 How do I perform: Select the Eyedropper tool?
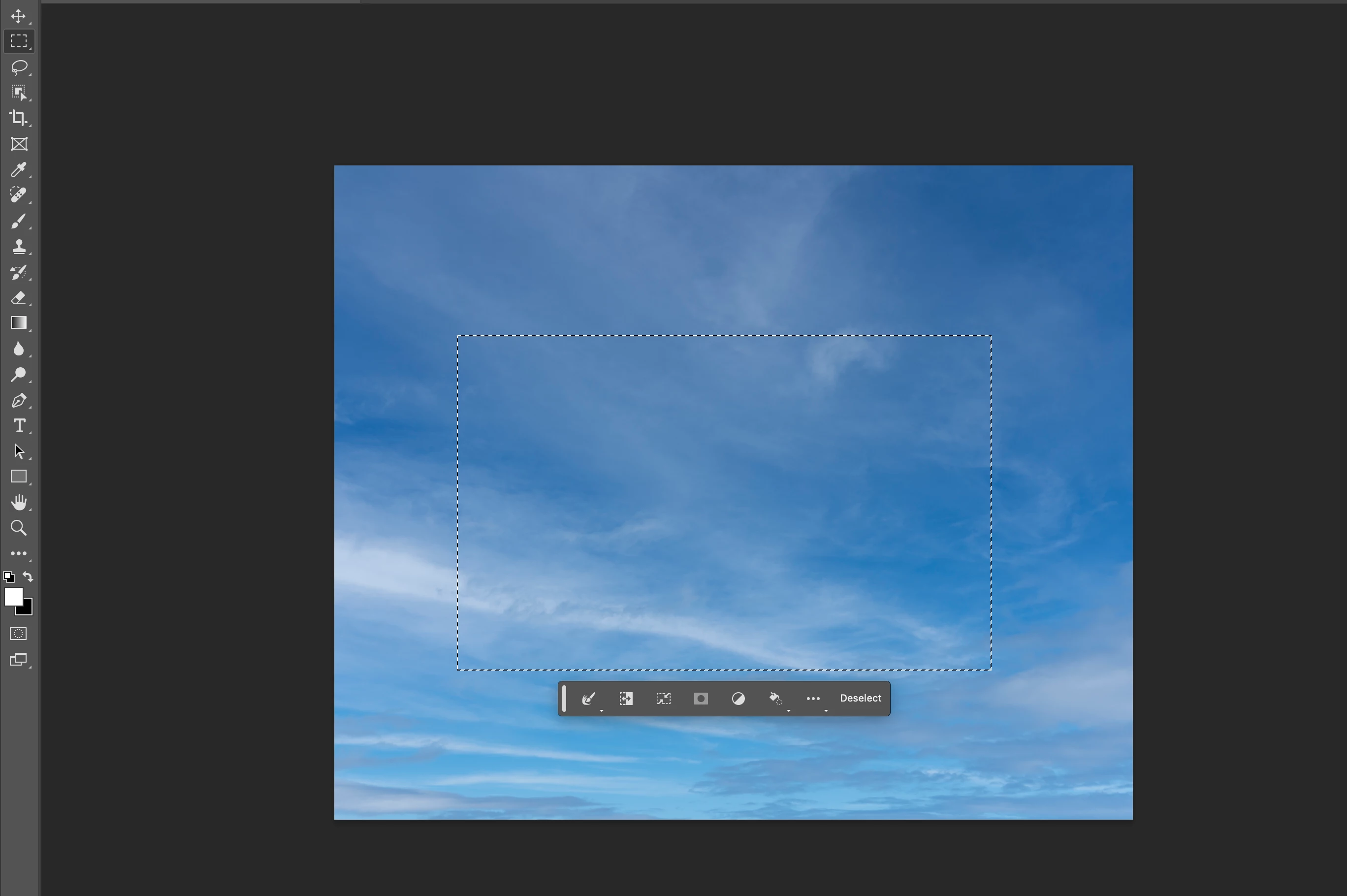pos(18,169)
